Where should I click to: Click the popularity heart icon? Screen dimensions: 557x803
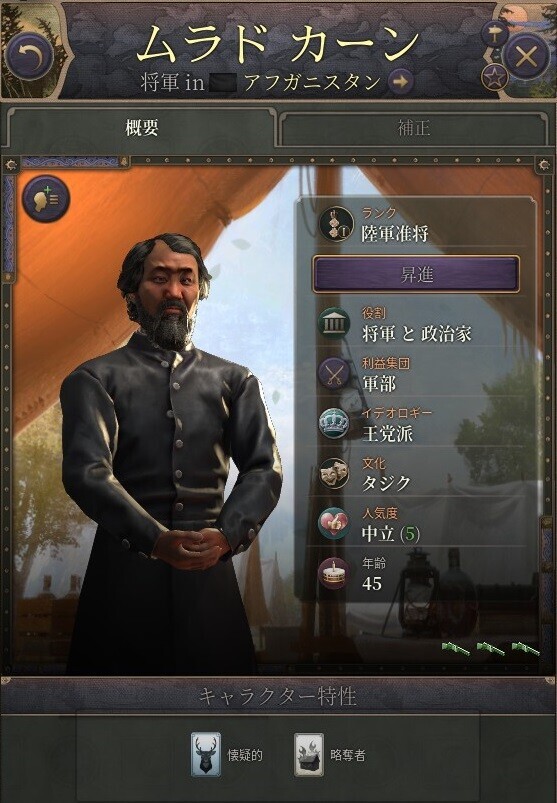click(x=334, y=523)
